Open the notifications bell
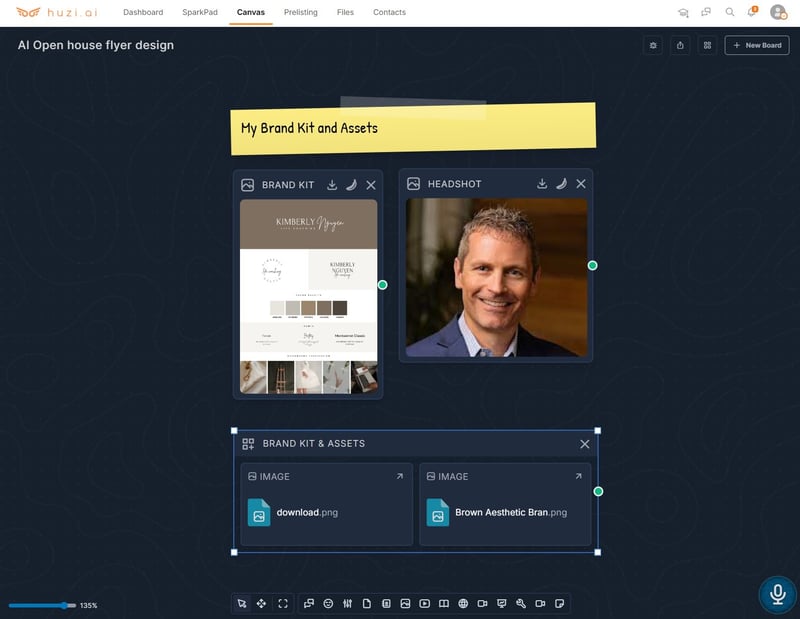The height and width of the screenshot is (619, 800). pyautogui.click(x=751, y=12)
